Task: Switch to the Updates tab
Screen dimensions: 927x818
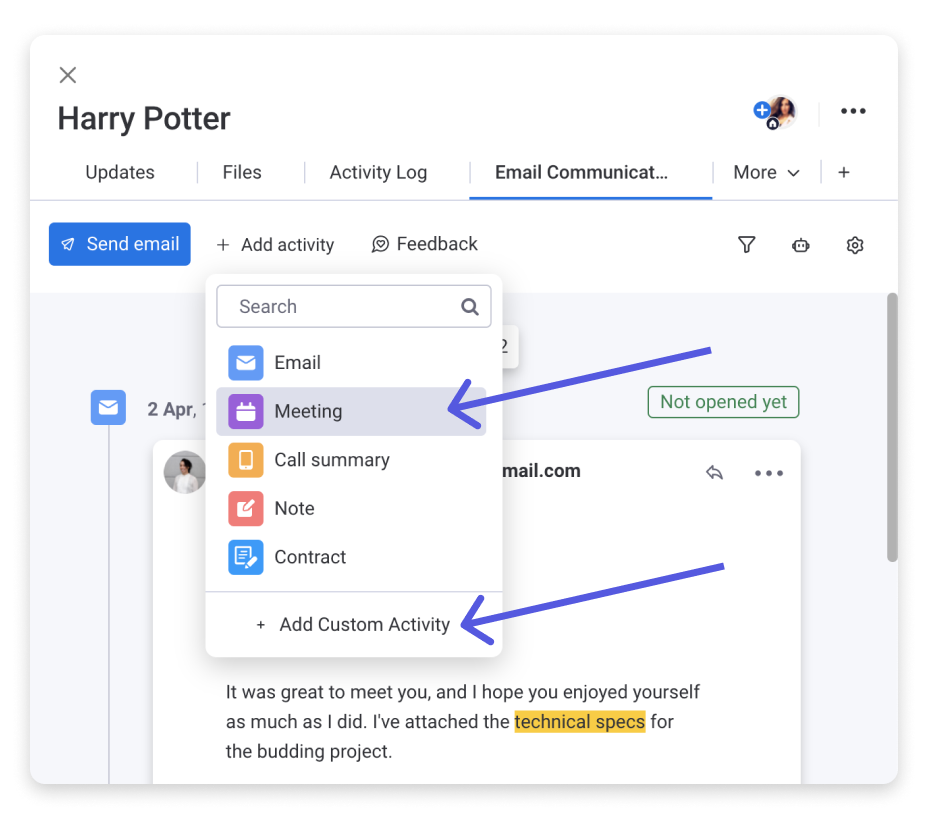Action: (120, 172)
